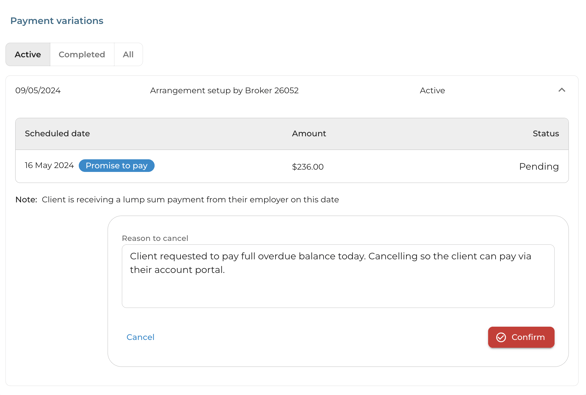The height and width of the screenshot is (395, 586).
Task: Click the Active status of the arrangement
Action: pyautogui.click(x=432, y=90)
